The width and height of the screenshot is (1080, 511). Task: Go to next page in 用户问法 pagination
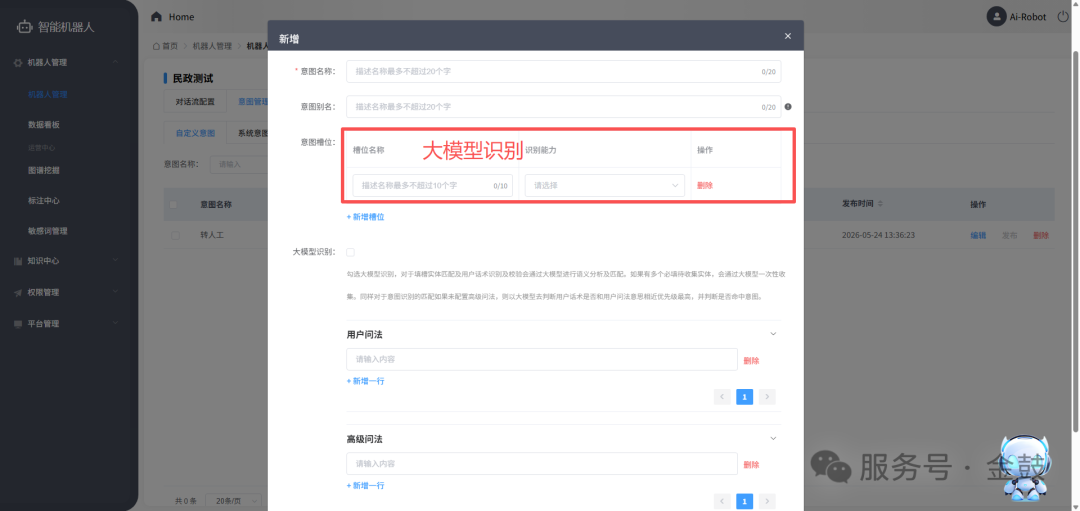(767, 397)
